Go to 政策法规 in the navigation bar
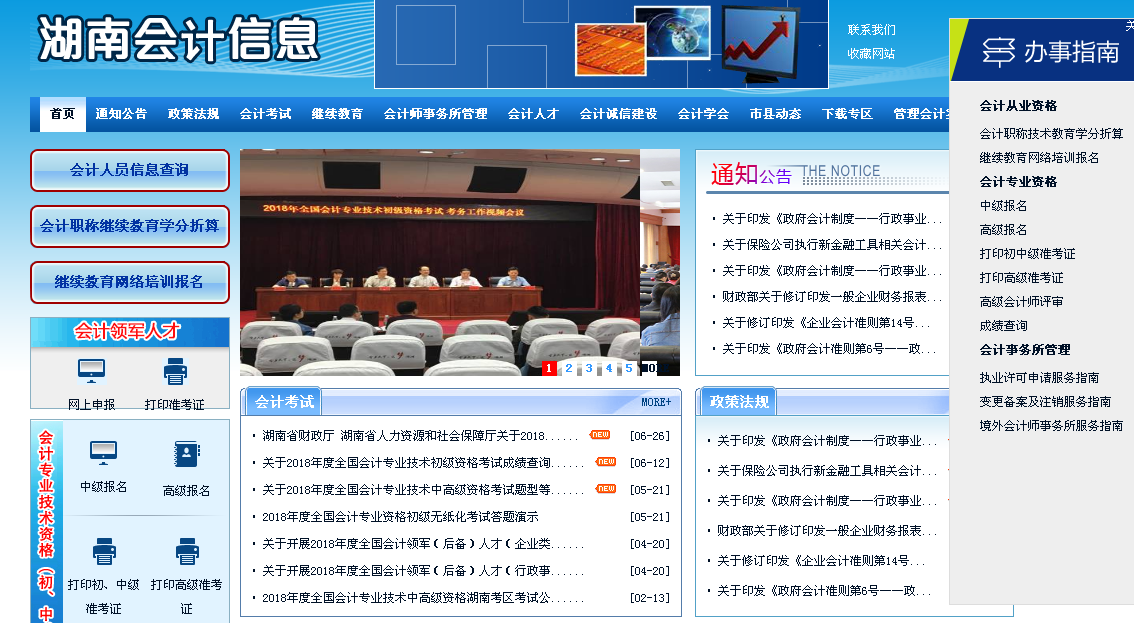Viewport: 1134px width, 623px height. 193,114
